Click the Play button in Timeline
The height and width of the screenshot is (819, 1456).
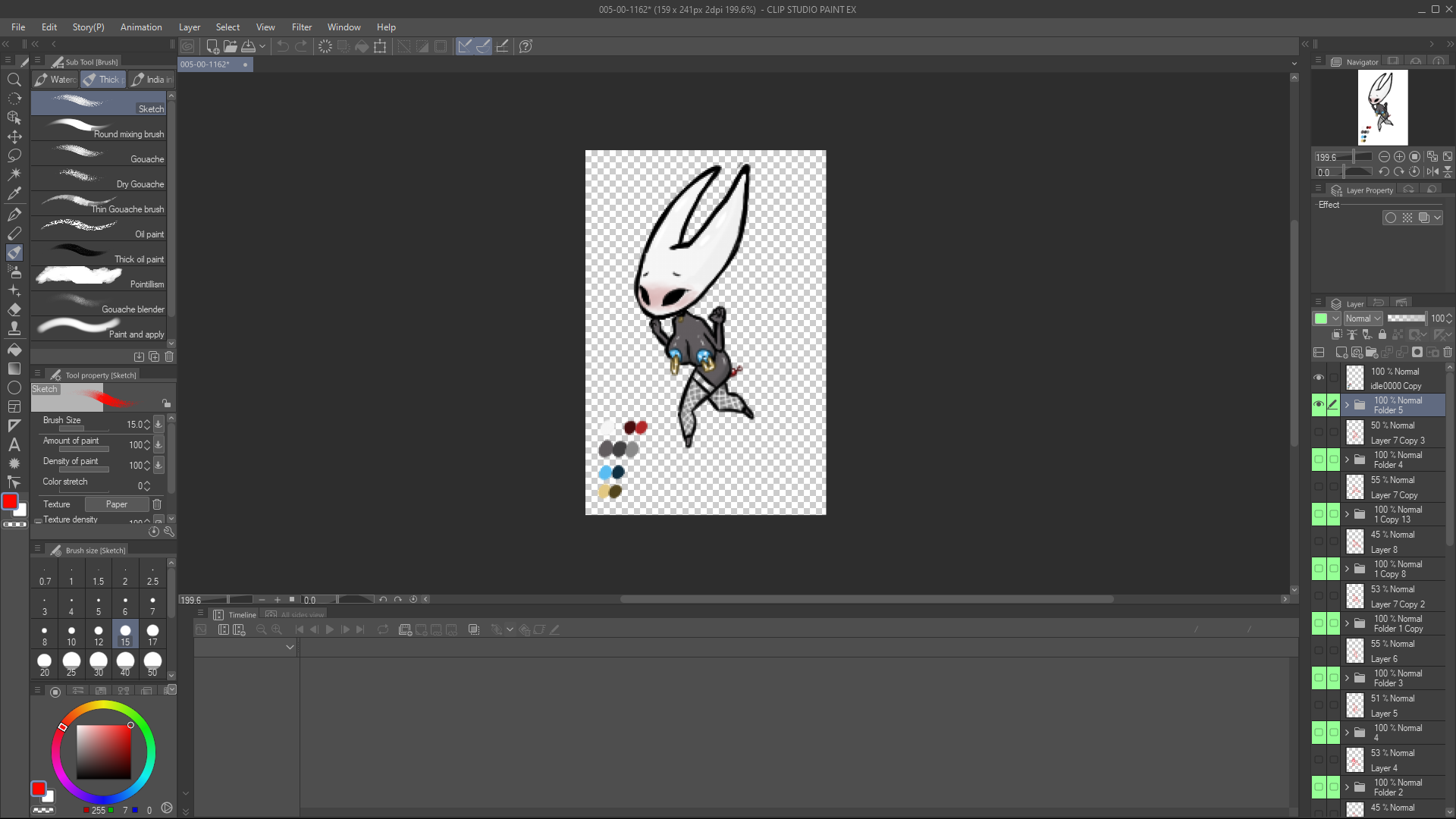pos(329,629)
